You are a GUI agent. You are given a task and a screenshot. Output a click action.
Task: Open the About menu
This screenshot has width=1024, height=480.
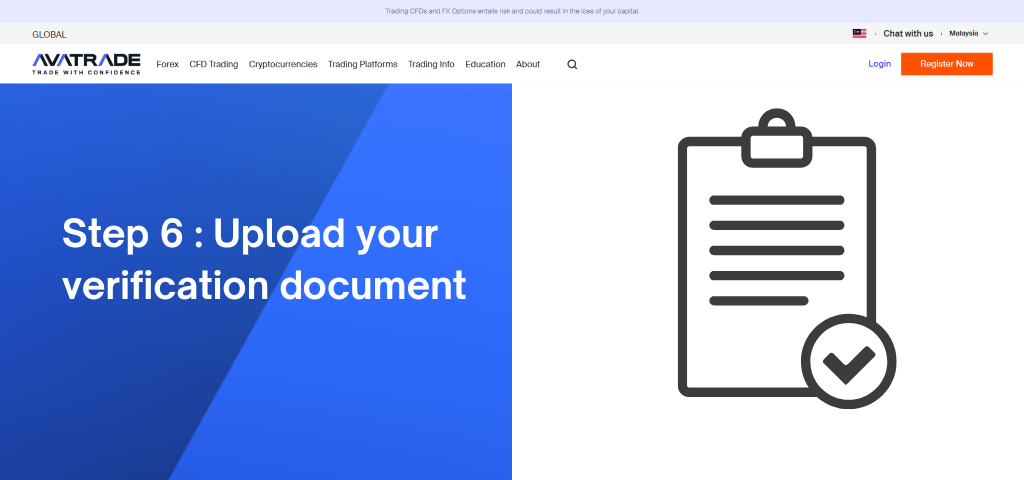(x=528, y=64)
